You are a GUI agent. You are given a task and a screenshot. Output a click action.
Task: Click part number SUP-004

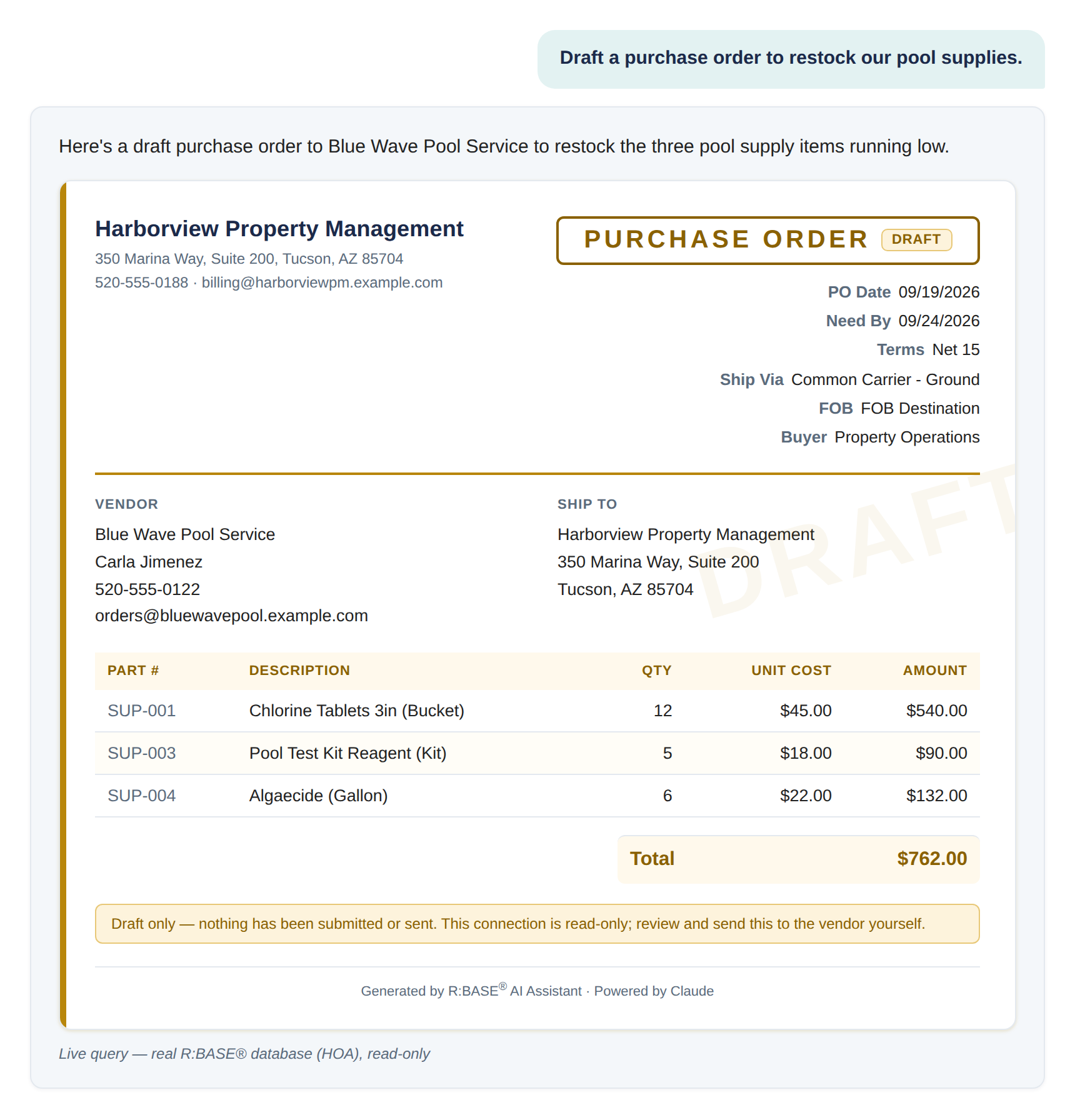(x=141, y=796)
